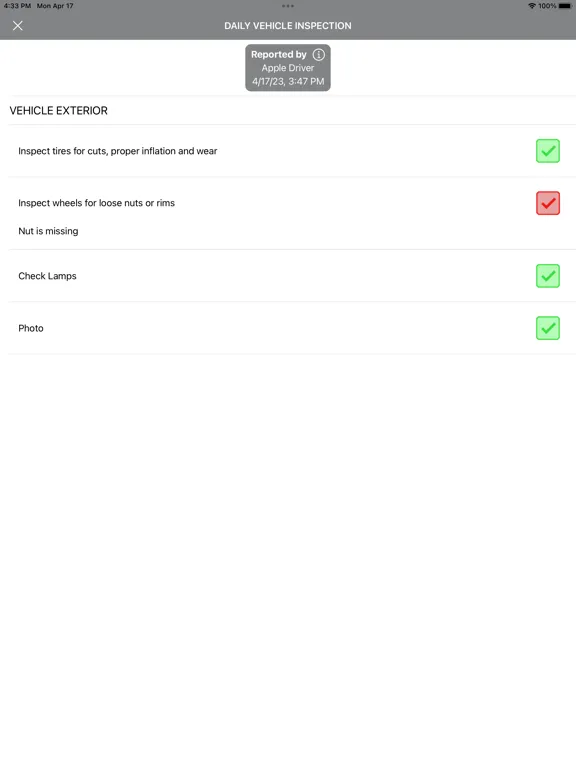
Task: Toggle the tires inspection green checkbox
Action: [548, 151]
